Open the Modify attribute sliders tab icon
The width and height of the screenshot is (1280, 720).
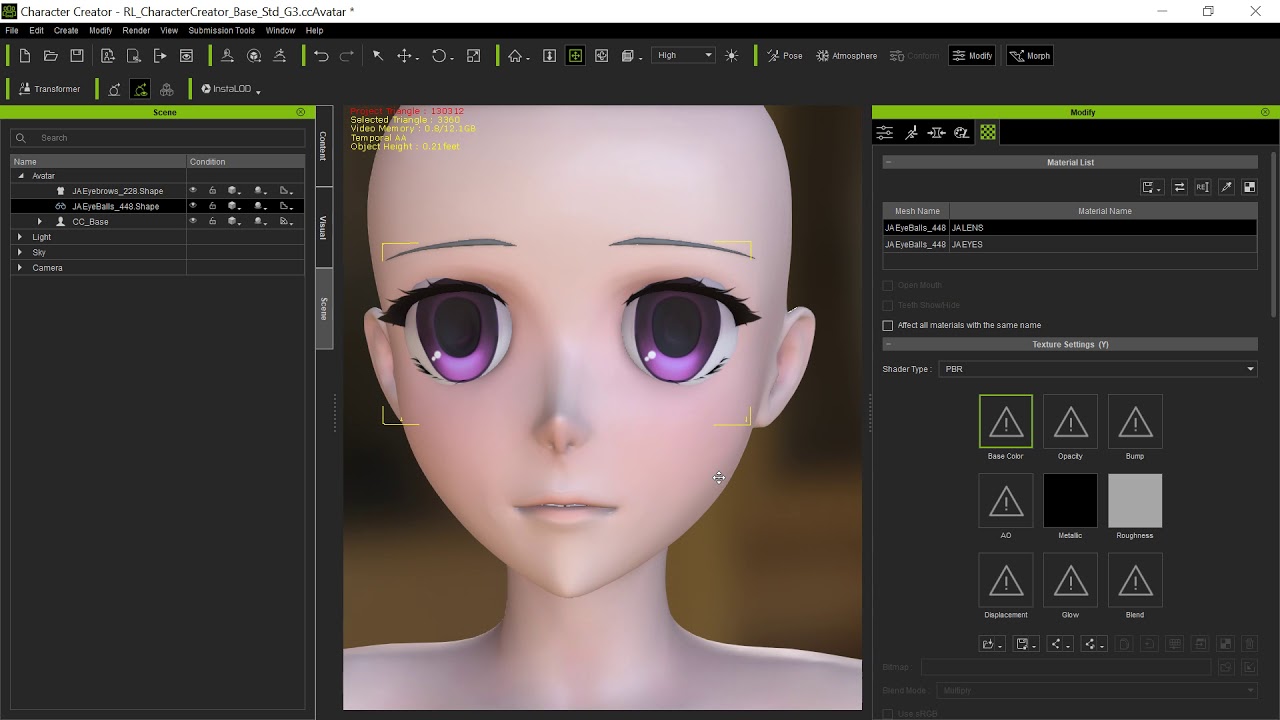coord(884,132)
